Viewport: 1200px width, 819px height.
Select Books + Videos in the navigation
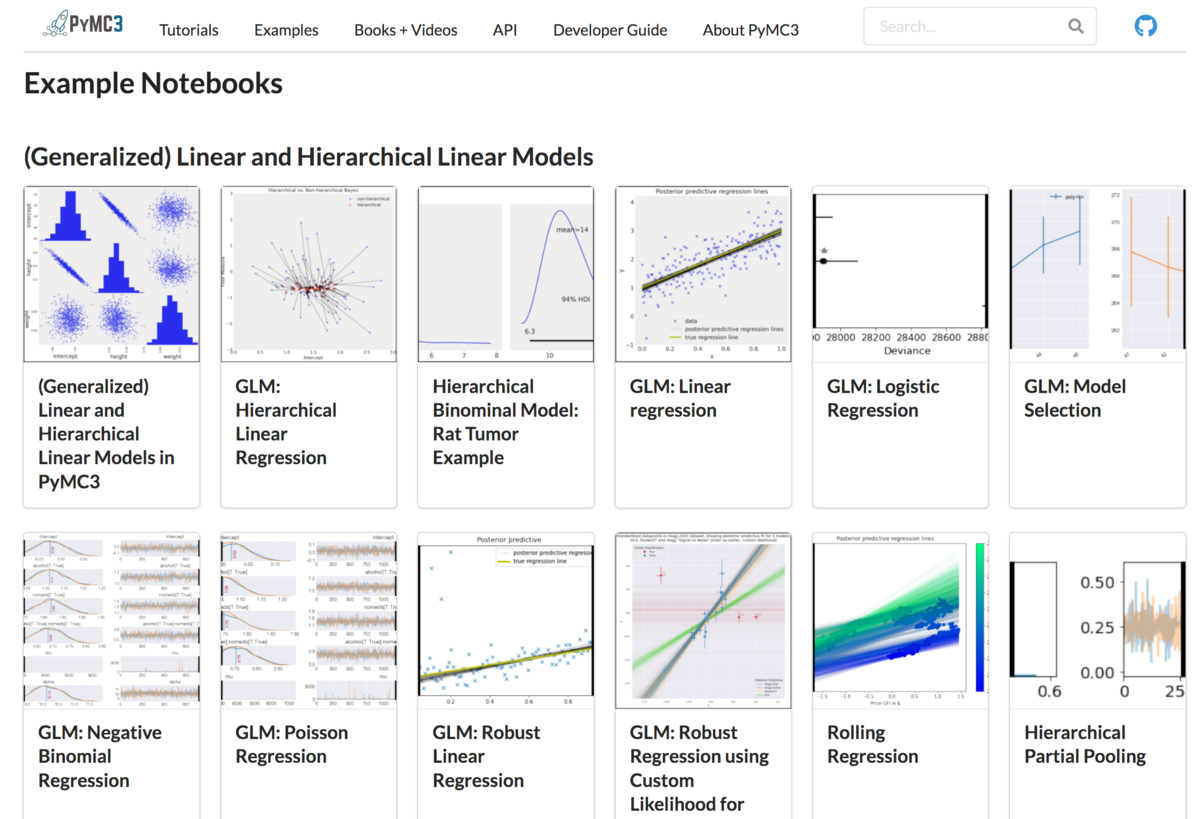[x=405, y=30]
